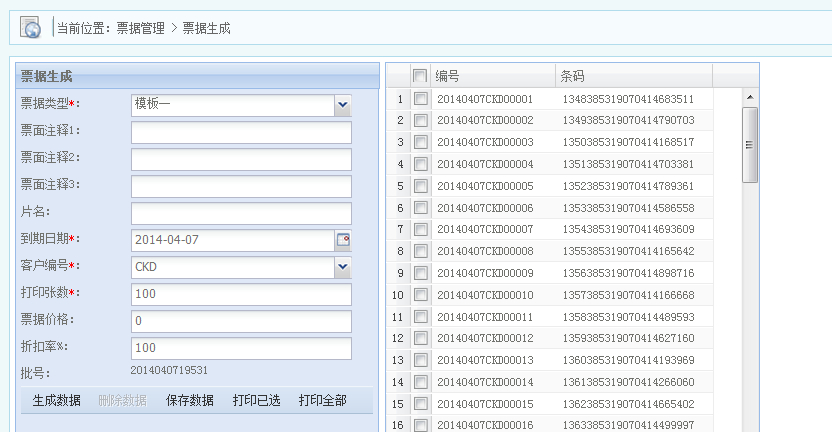
Task: Expand the 票据类型 dropdown
Action: [x=343, y=104]
